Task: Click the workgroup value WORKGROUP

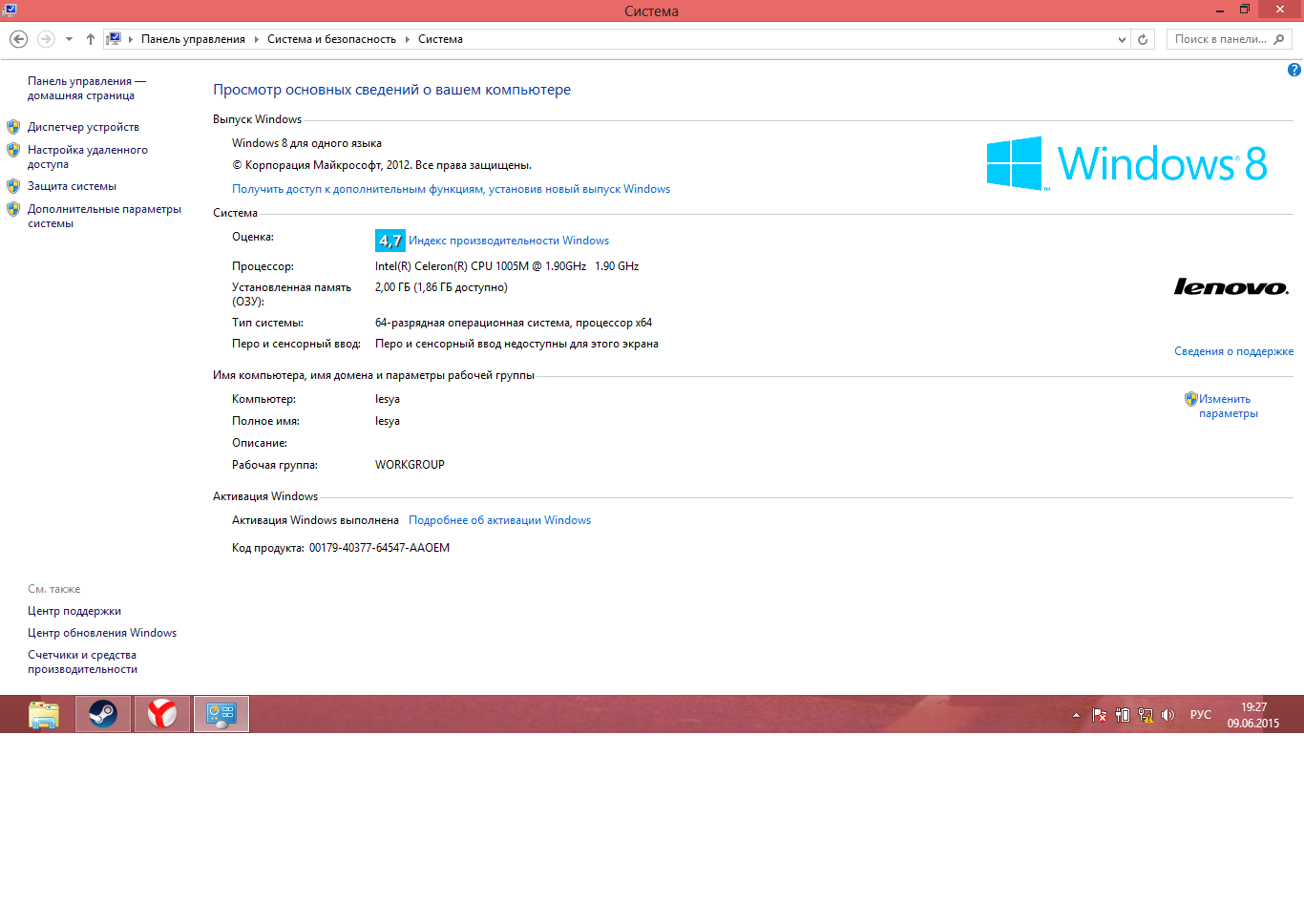Action: pyautogui.click(x=410, y=465)
